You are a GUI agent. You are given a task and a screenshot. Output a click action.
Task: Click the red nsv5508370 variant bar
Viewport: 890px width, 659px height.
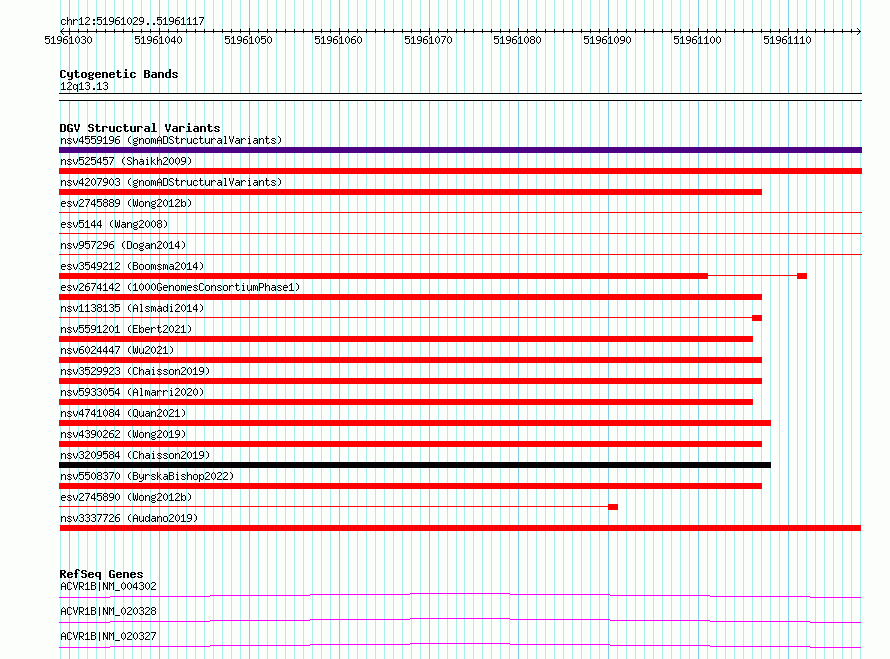pos(410,486)
